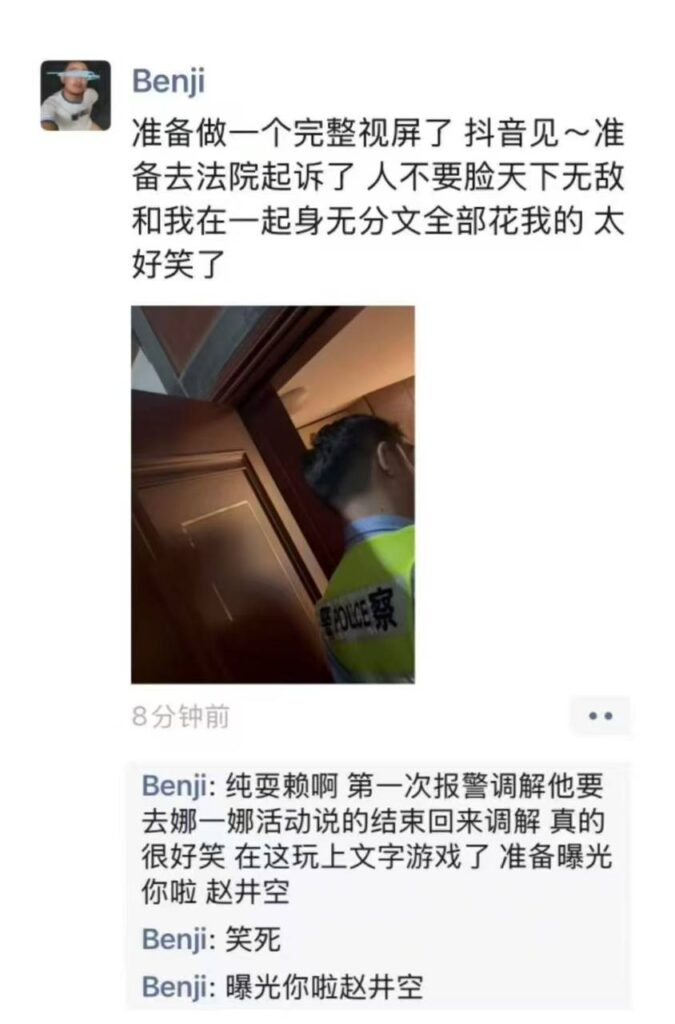Viewport: 675px width, 1024px height.
Task: Tap the two-dot like/comment button
Action: tap(600, 716)
